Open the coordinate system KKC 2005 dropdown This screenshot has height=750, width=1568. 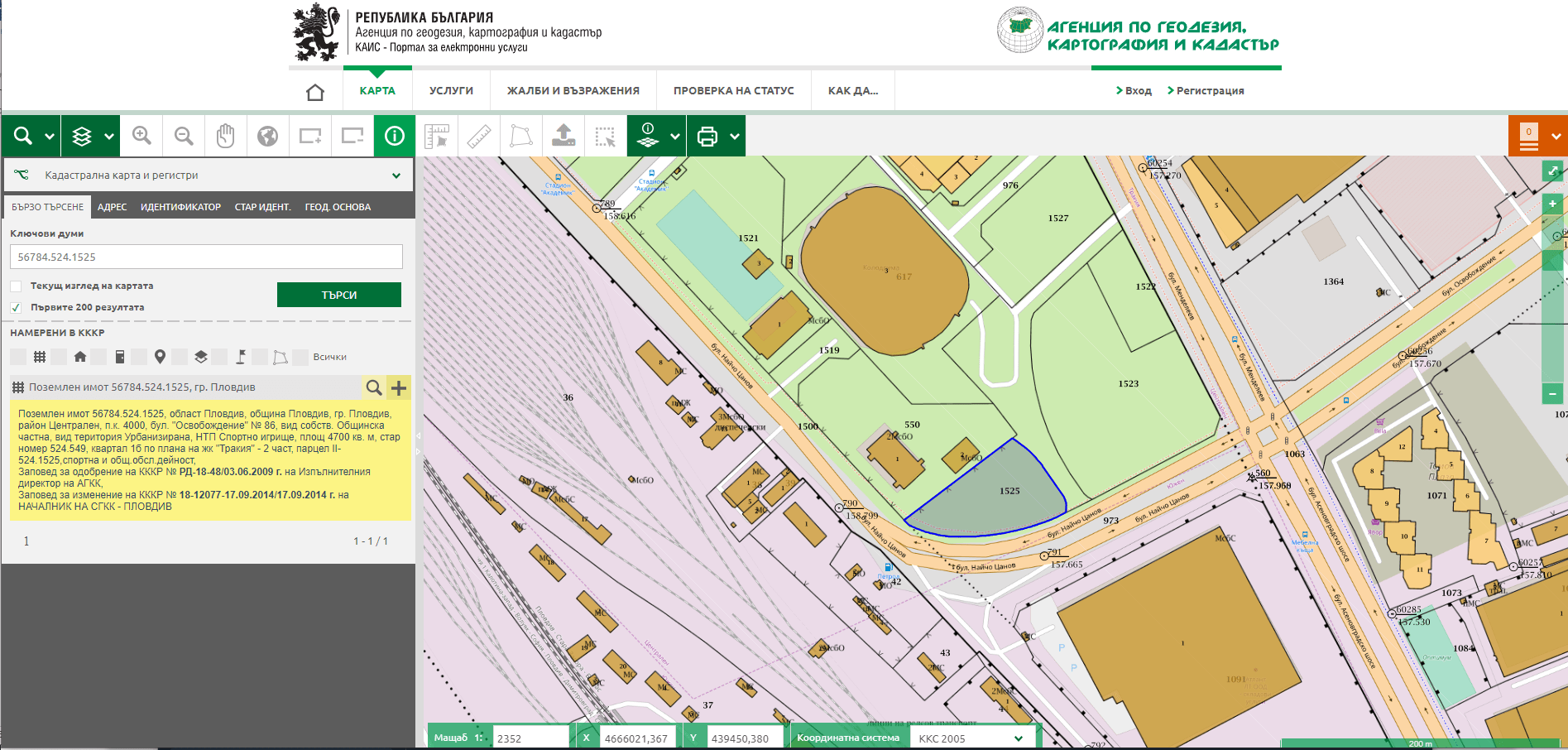(971, 738)
